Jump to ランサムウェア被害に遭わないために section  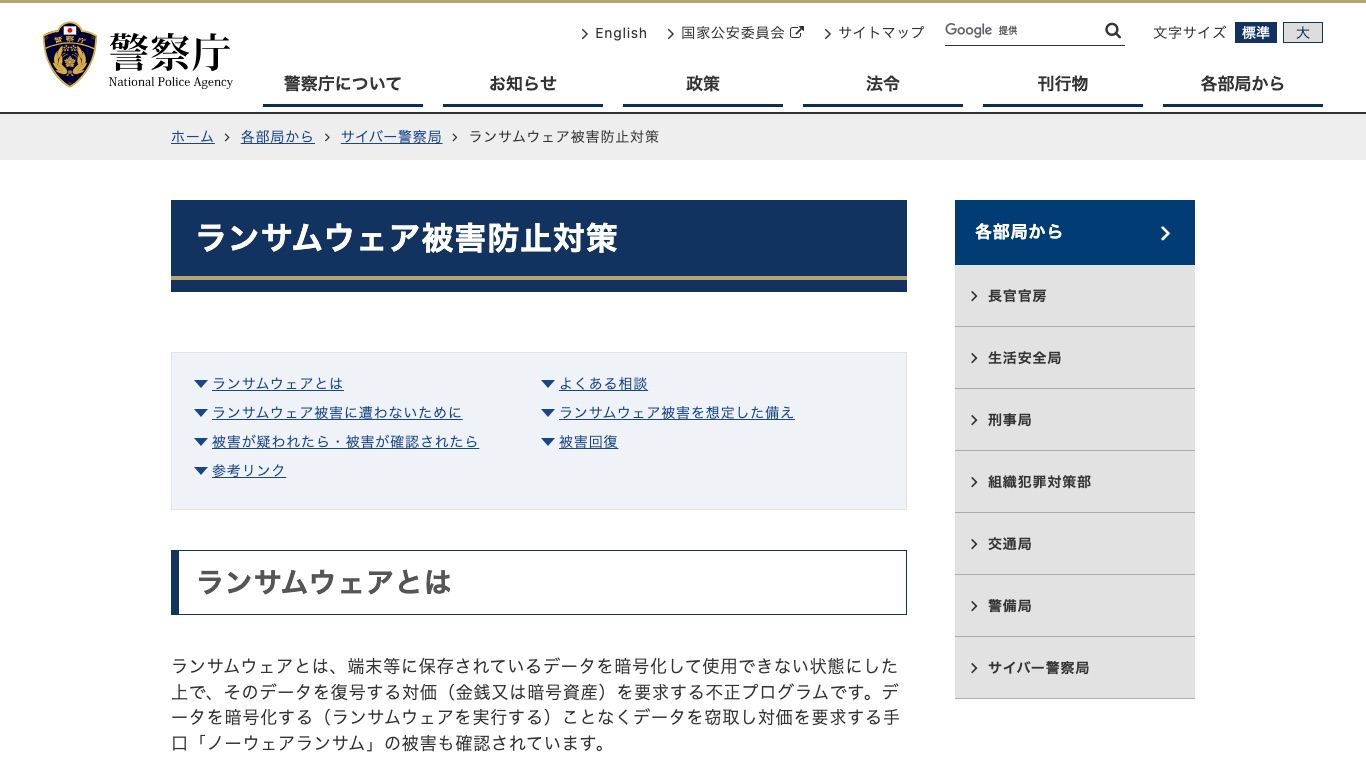(x=337, y=413)
